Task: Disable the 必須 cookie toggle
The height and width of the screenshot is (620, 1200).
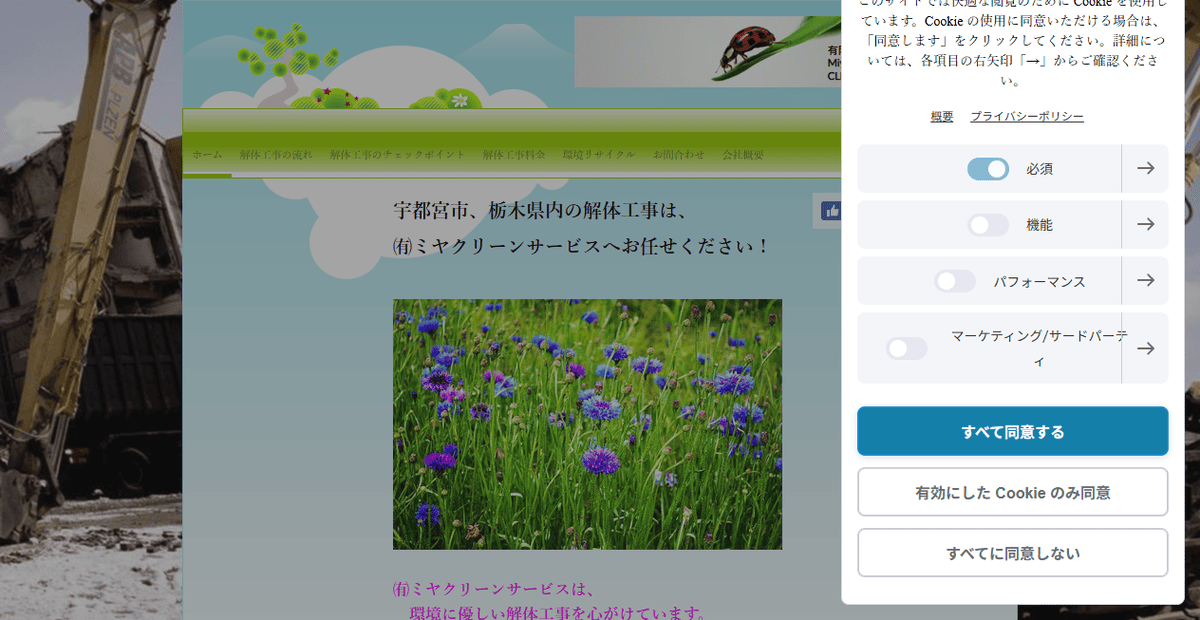Action: click(987, 169)
